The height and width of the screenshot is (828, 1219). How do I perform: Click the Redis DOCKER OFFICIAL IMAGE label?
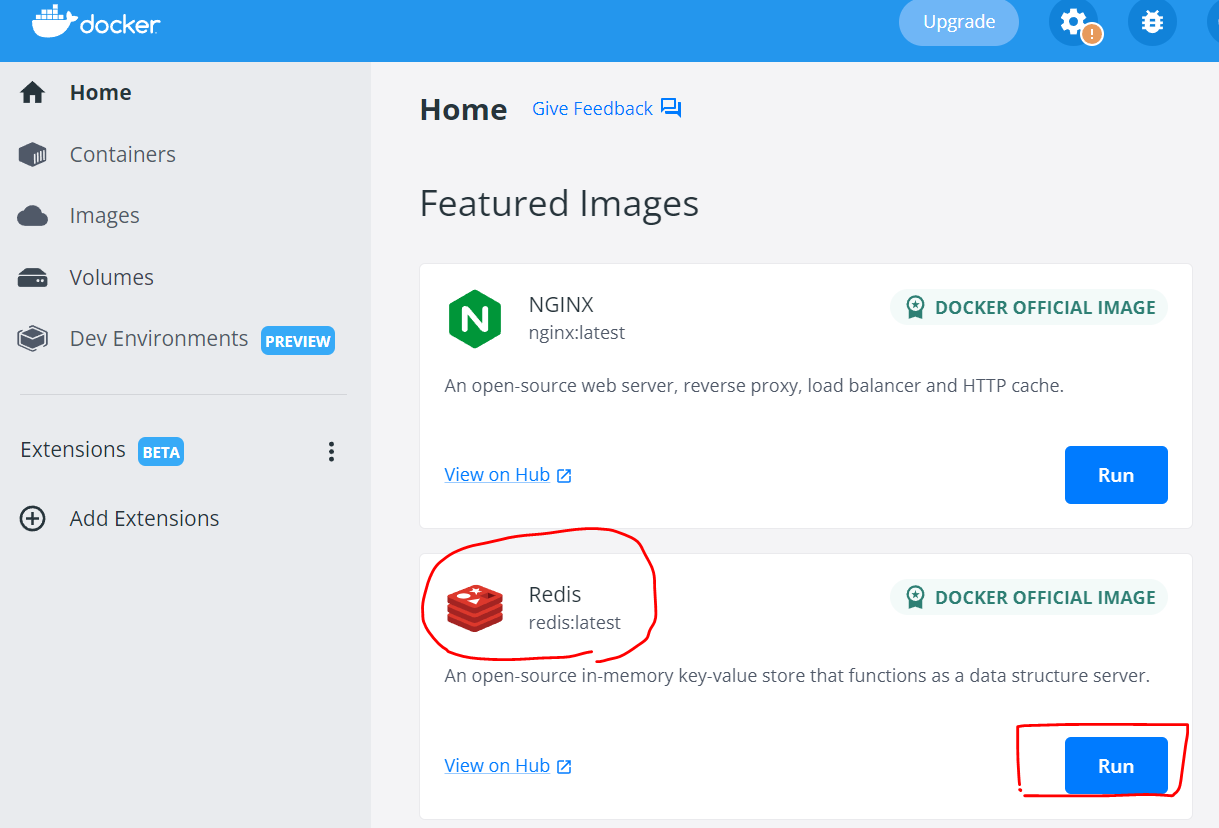[1045, 598]
